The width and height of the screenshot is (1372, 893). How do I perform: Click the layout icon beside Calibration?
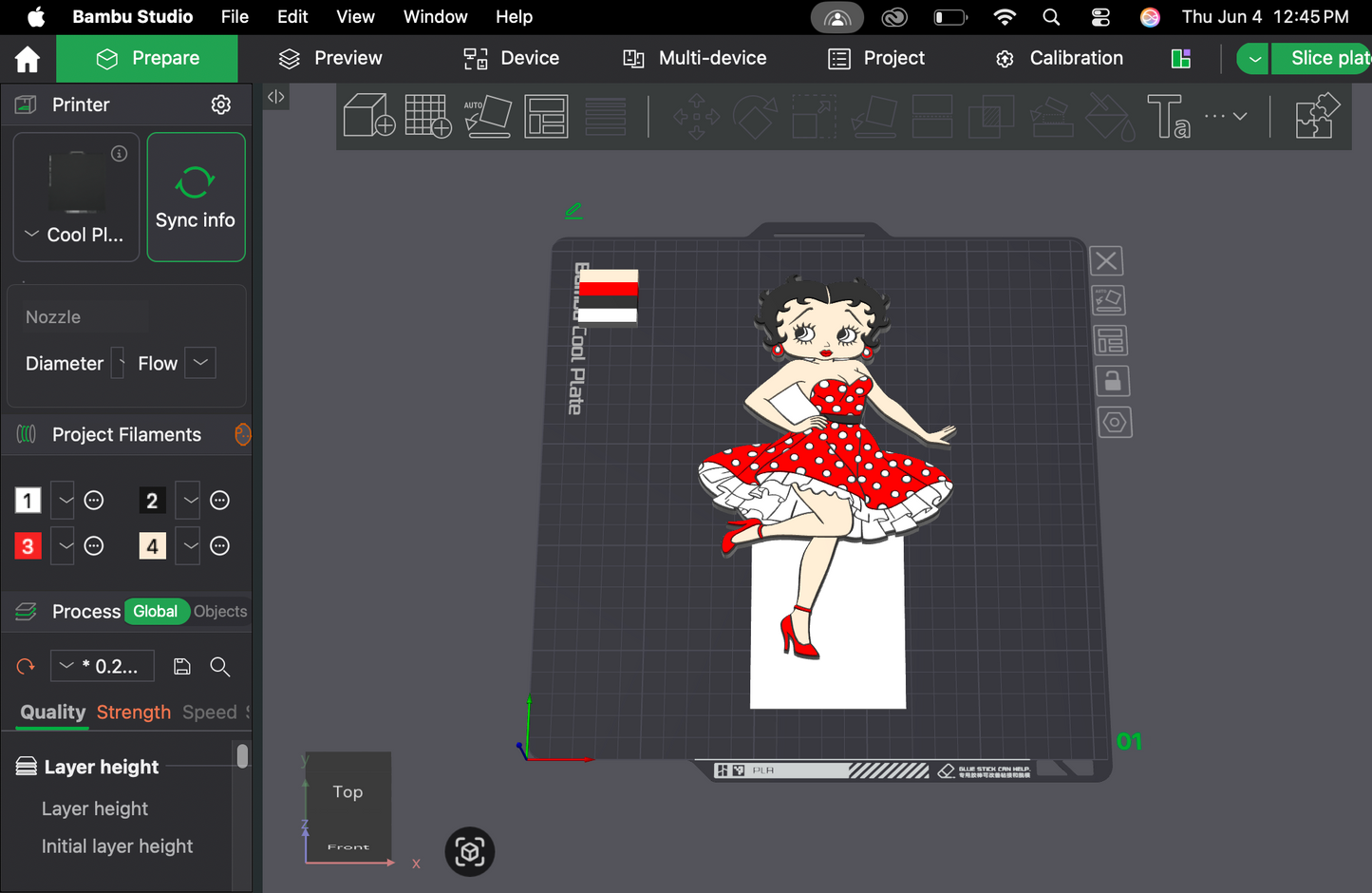(1181, 59)
